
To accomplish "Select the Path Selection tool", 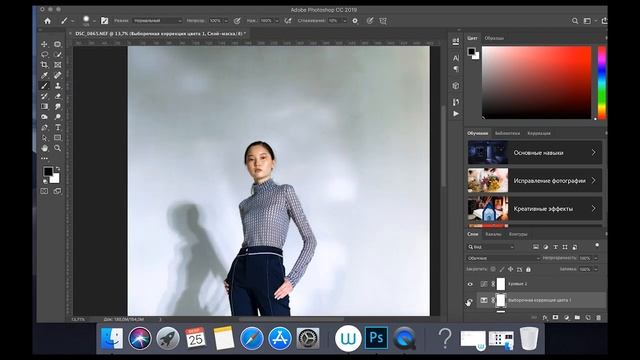I will 44,138.
